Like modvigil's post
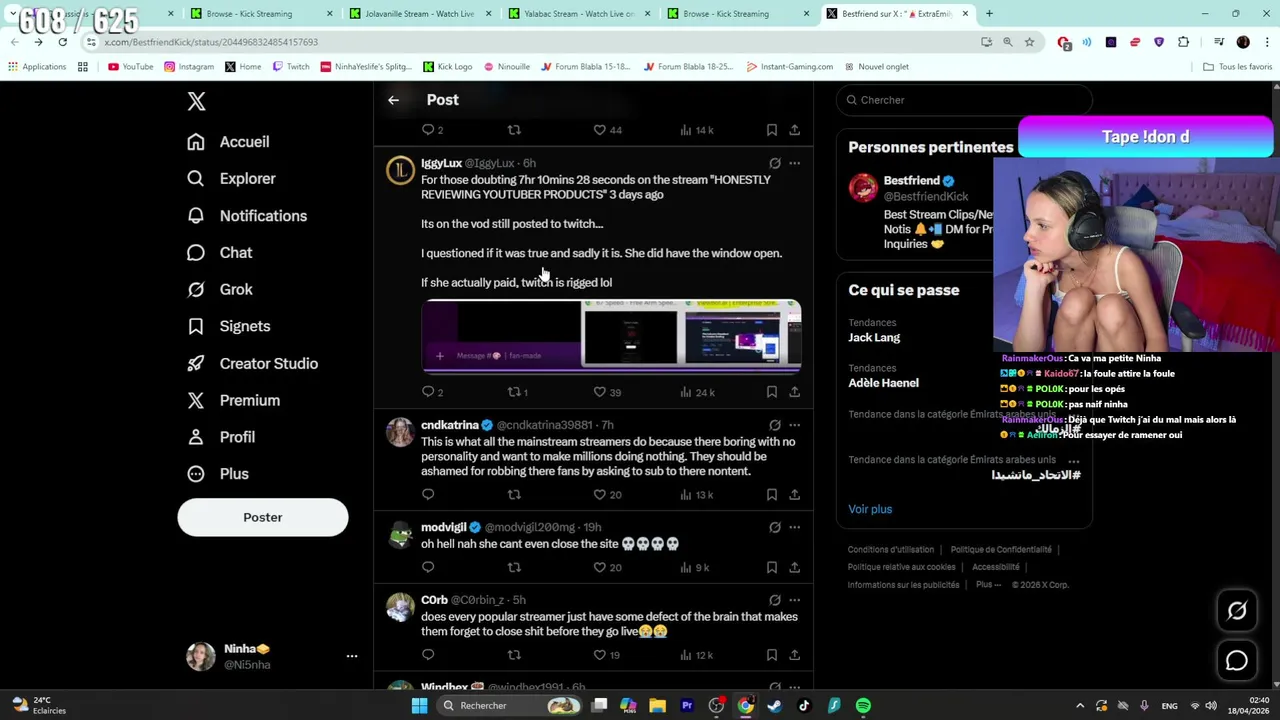 607,567
